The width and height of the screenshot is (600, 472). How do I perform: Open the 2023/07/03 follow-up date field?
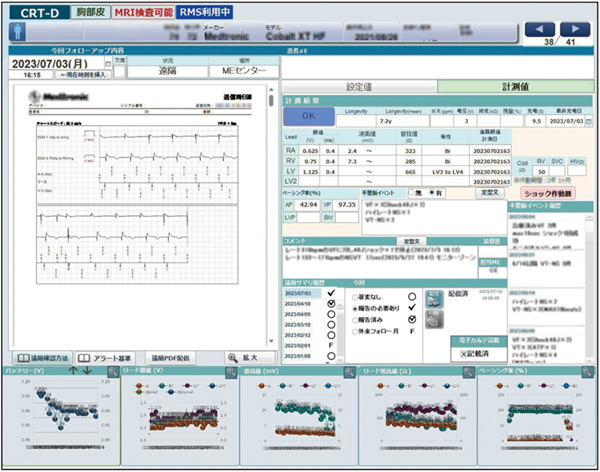[56, 61]
